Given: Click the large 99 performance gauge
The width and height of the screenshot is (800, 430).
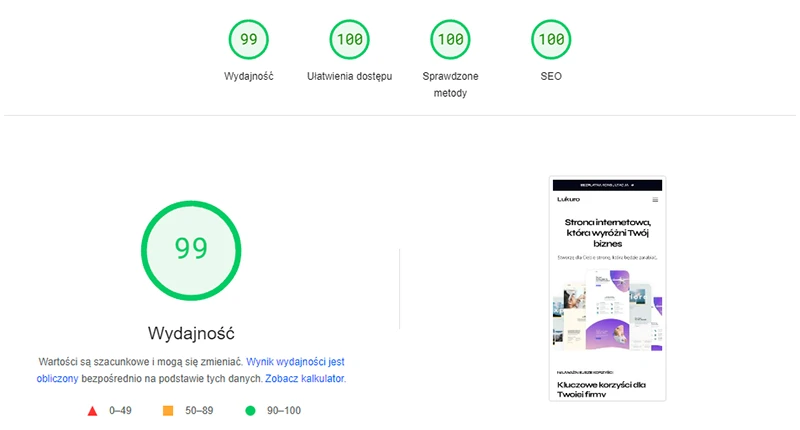Looking at the screenshot, I should (191, 248).
